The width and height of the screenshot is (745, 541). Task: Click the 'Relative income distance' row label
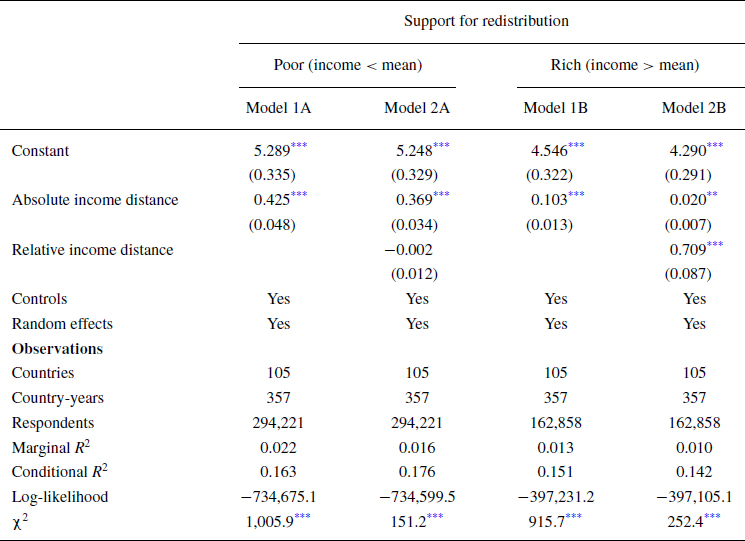[x=92, y=250]
